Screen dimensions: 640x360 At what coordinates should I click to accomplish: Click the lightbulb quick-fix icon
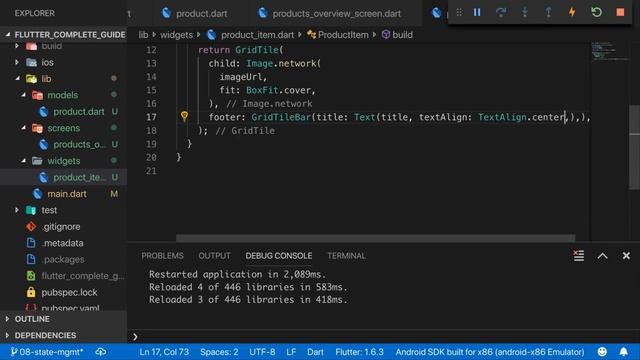point(184,116)
